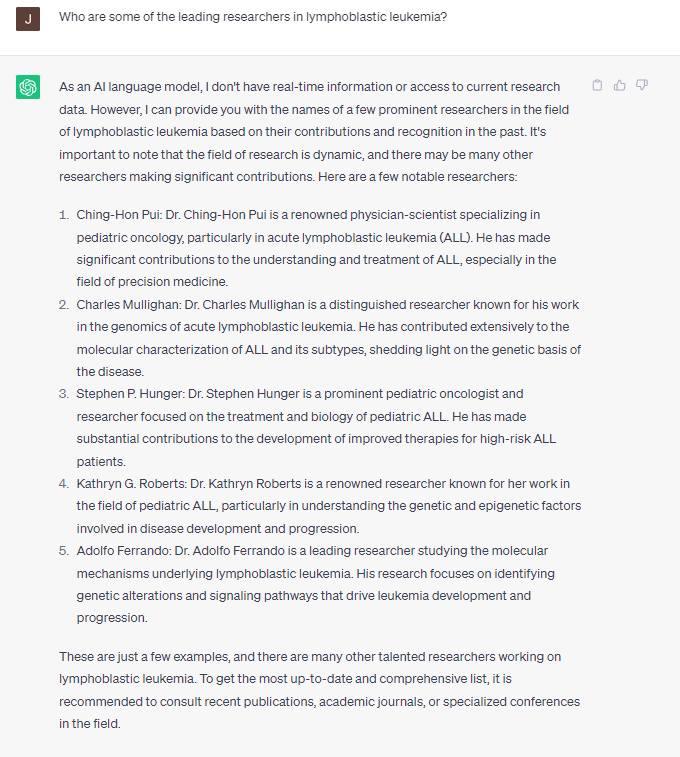Click list number 4 marker
Screen dimensions: 680x757
pos(64,484)
